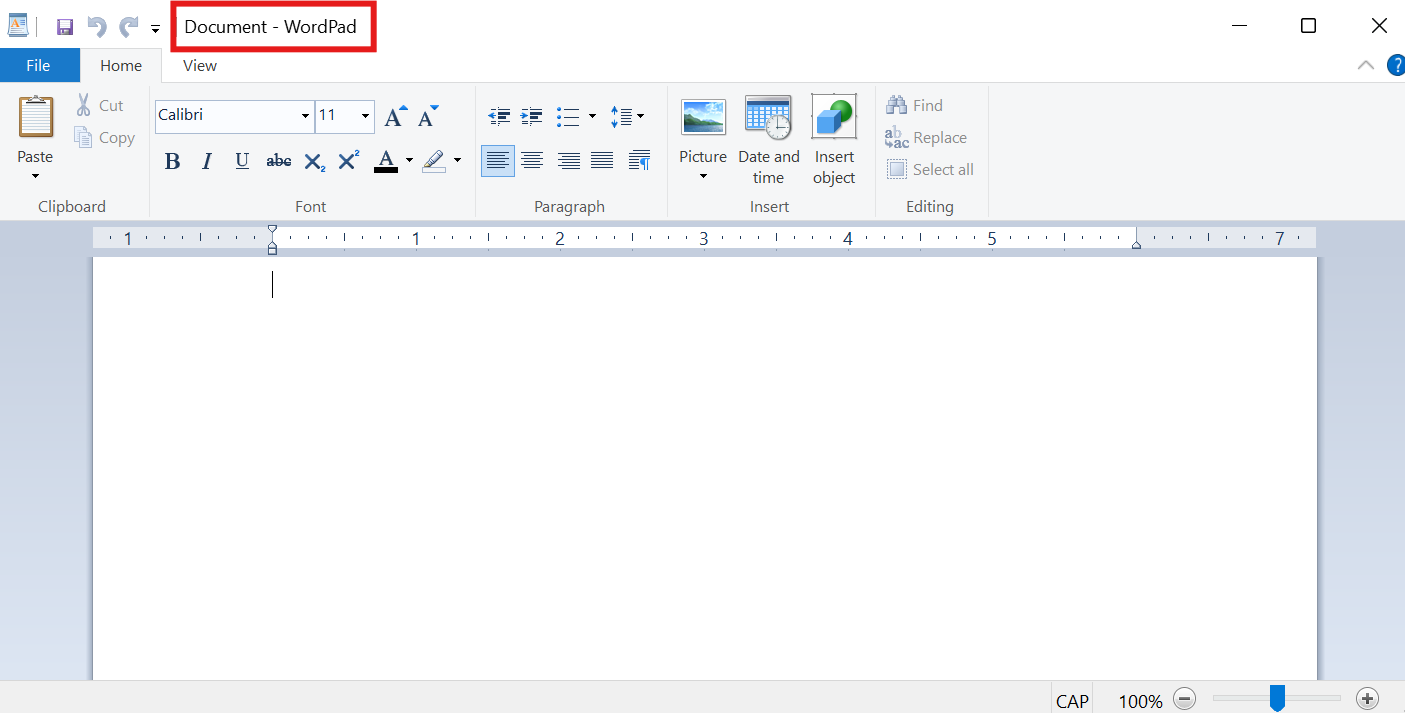Image resolution: width=1405 pixels, height=713 pixels.
Task: Decrease the paragraph indent
Action: coord(499,117)
